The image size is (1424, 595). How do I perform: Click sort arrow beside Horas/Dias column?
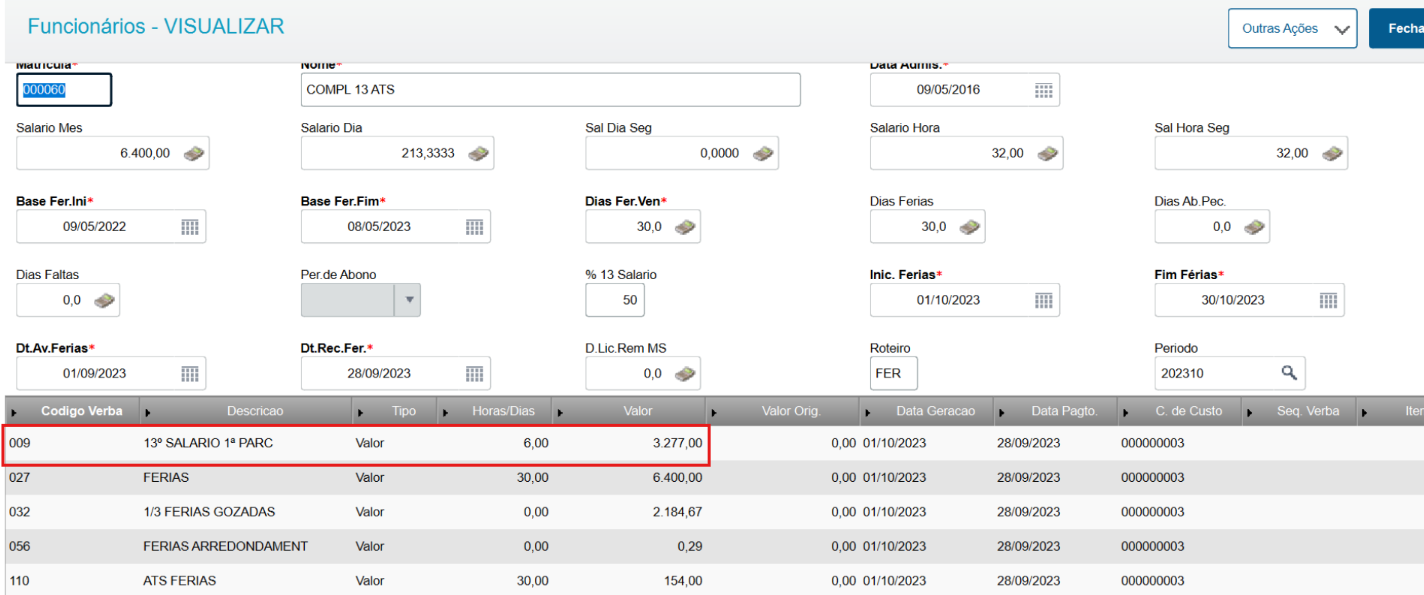click(x=444, y=412)
